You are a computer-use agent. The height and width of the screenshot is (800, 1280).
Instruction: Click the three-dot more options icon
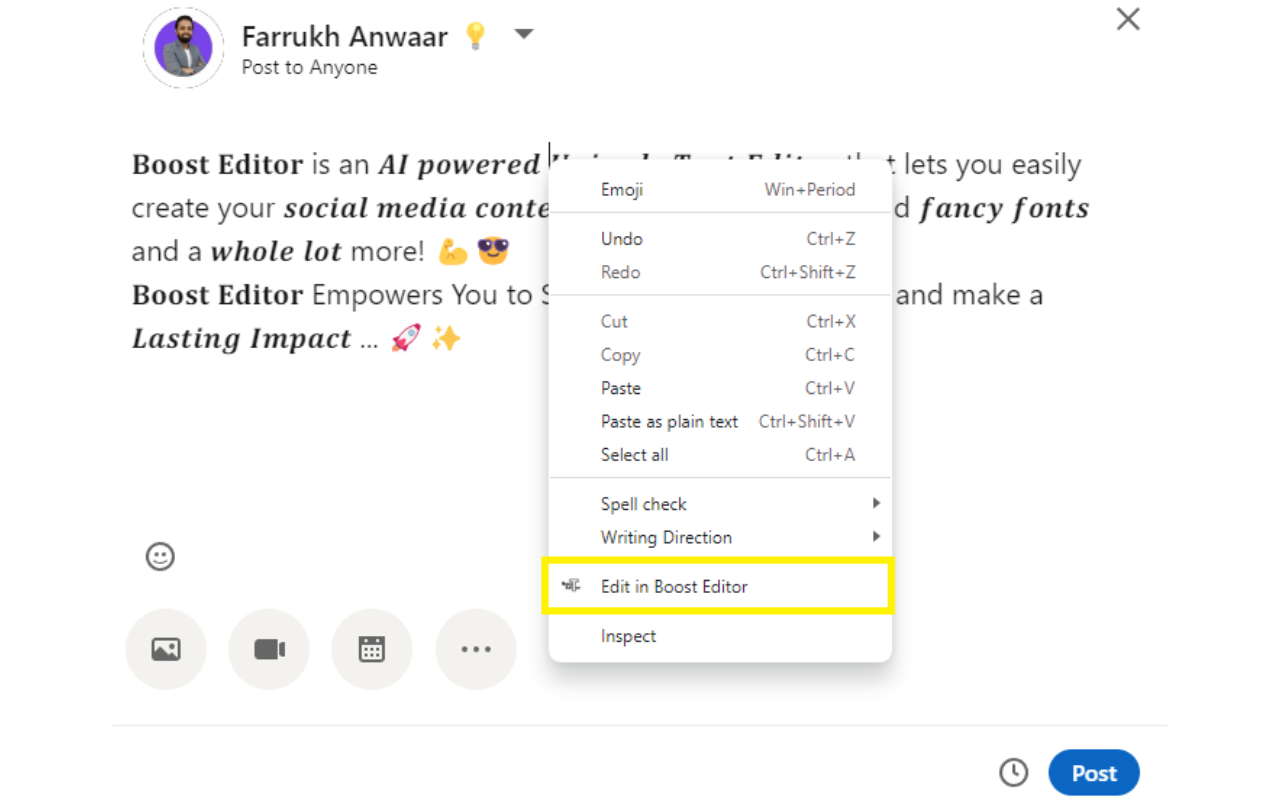[476, 649]
